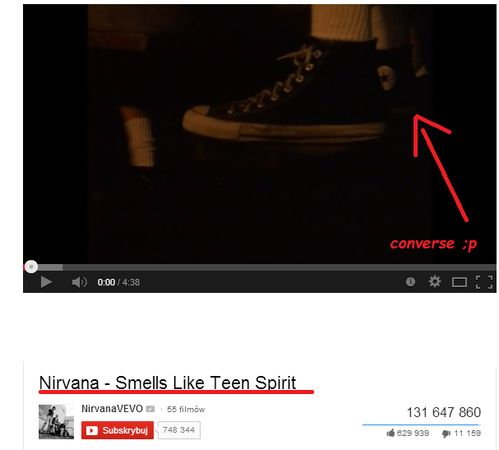Open the video settings gear

(434, 282)
